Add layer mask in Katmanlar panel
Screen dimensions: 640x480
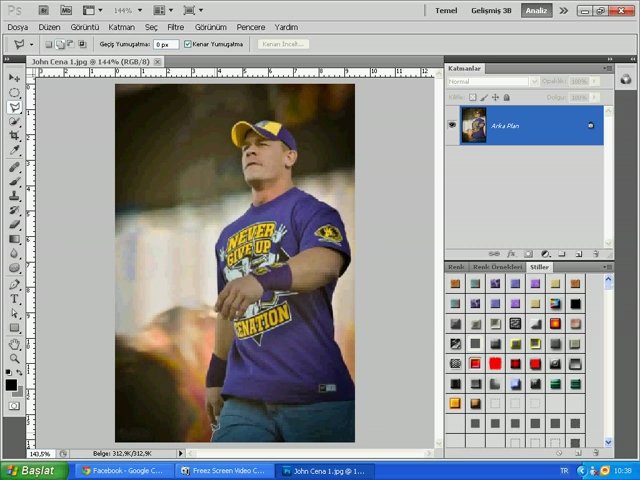[528, 254]
